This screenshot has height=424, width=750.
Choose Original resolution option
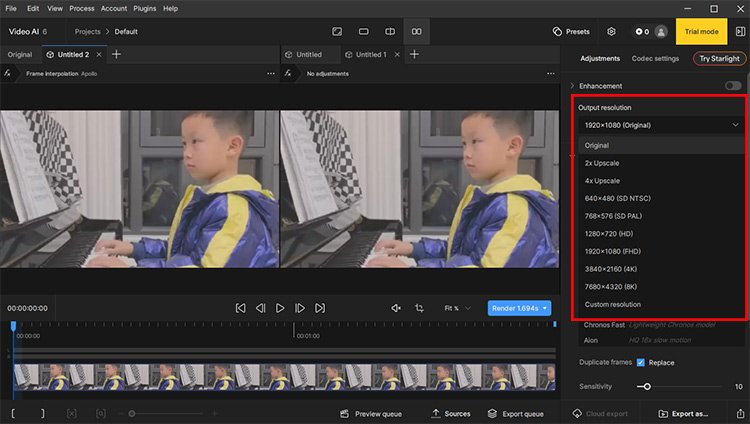[661, 145]
